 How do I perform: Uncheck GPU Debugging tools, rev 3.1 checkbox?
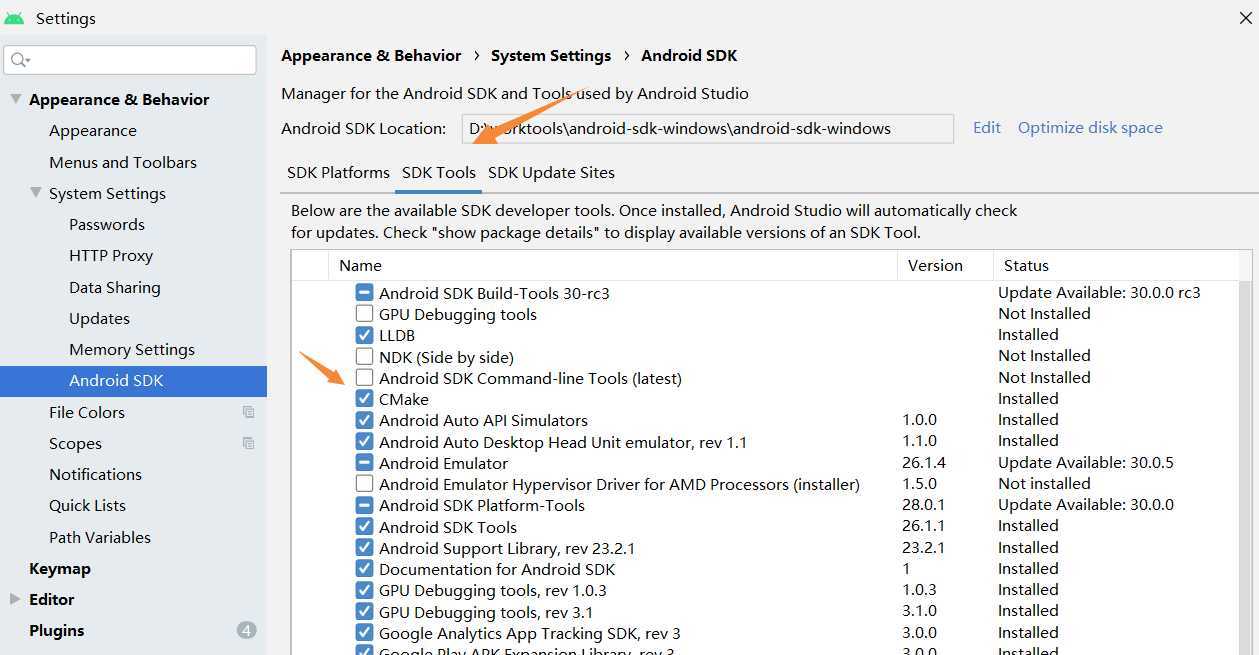364,611
